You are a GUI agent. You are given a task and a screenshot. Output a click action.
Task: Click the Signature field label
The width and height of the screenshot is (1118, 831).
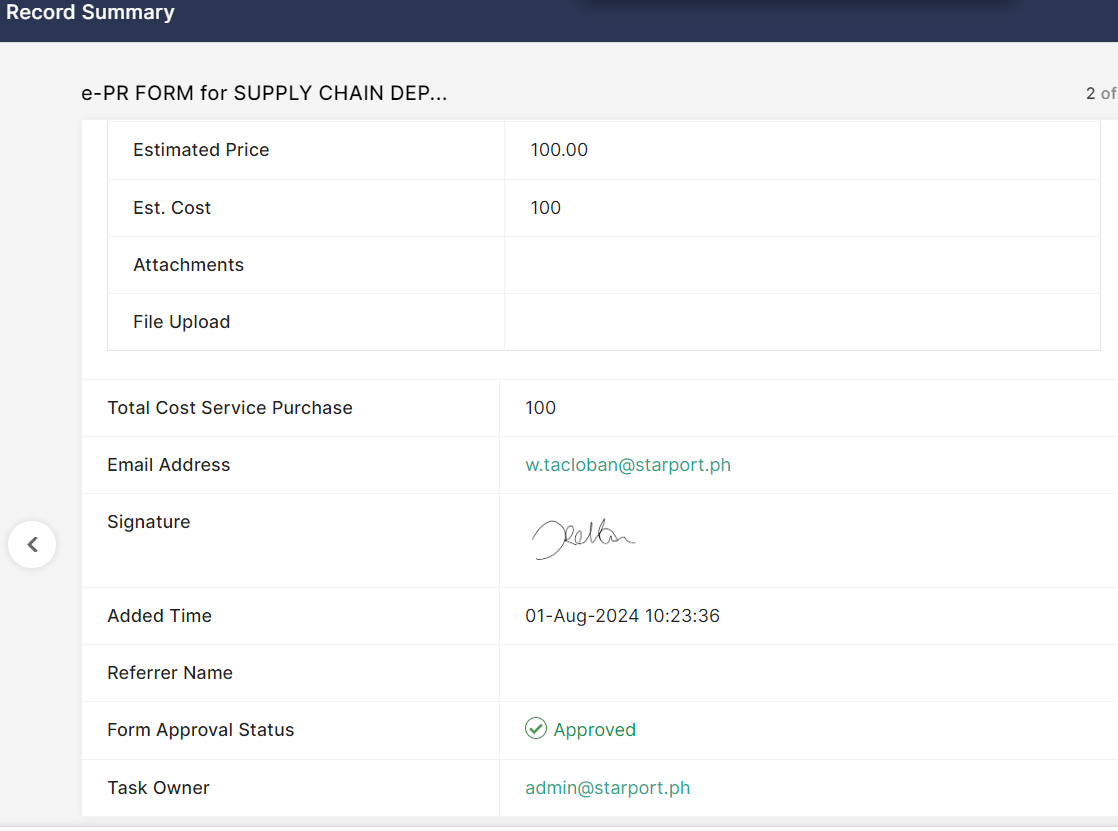148,522
